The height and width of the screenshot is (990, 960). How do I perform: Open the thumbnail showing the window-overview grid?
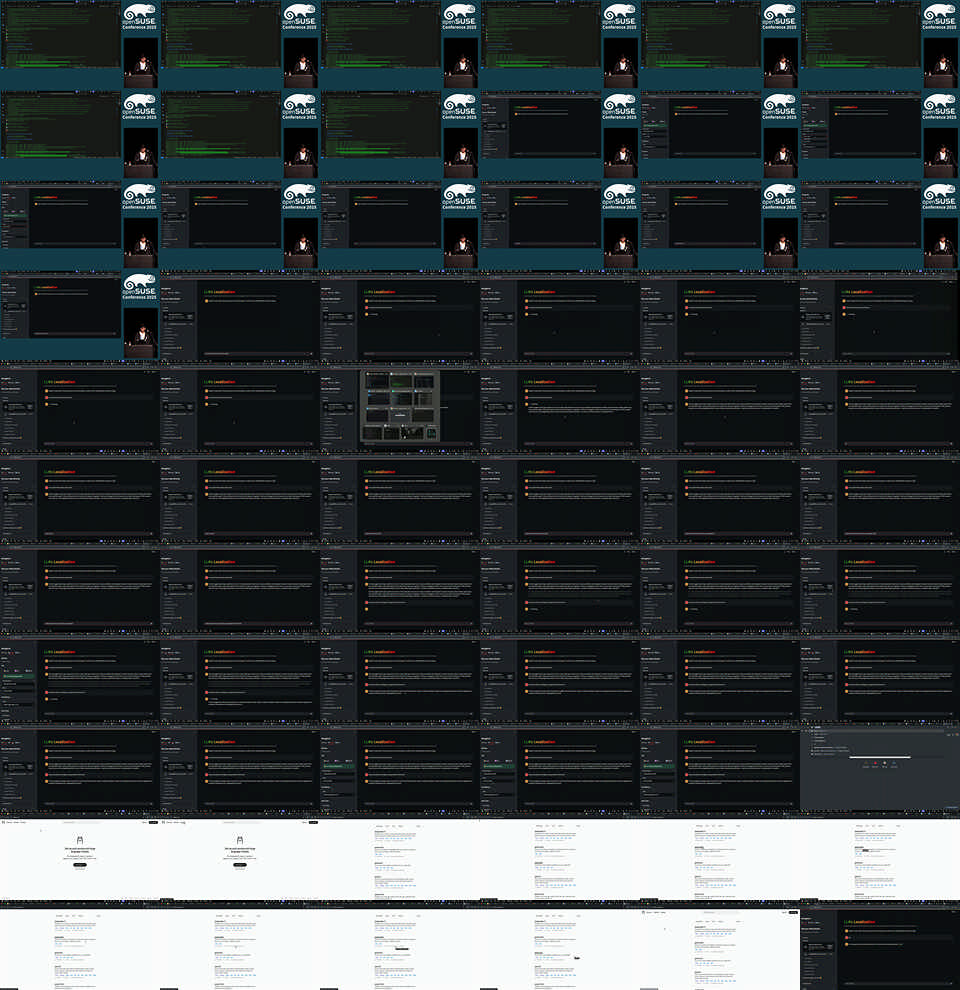point(400,405)
